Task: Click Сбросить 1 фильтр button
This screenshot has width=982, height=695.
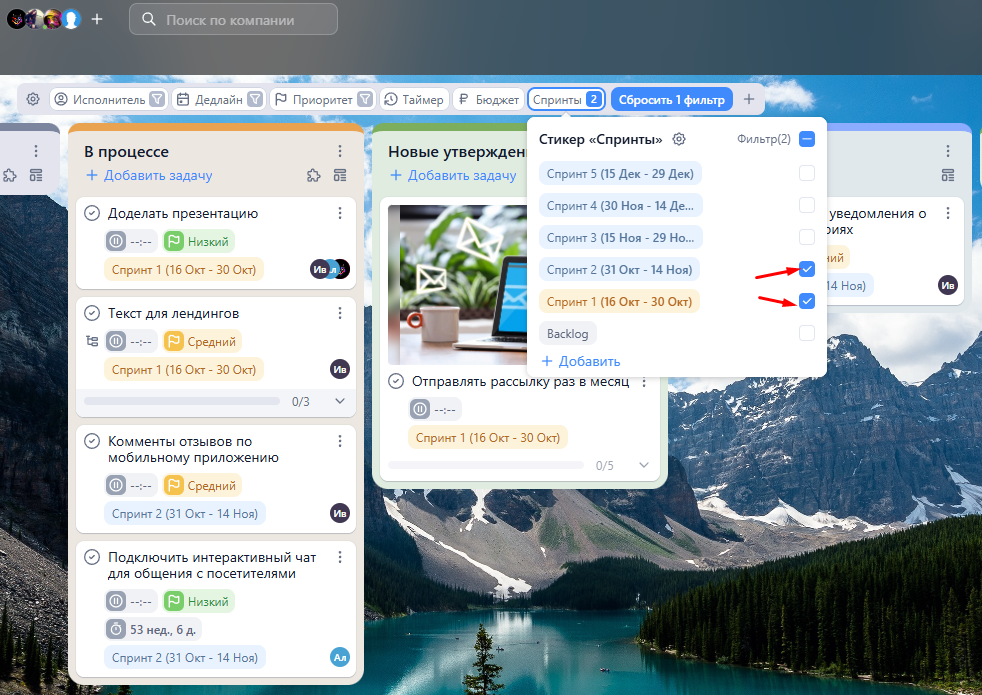Action: pos(671,99)
